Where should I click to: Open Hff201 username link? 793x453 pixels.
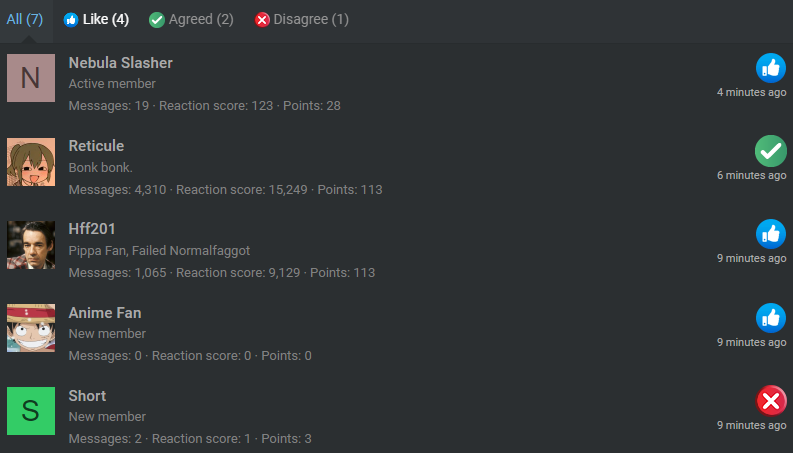tap(92, 229)
